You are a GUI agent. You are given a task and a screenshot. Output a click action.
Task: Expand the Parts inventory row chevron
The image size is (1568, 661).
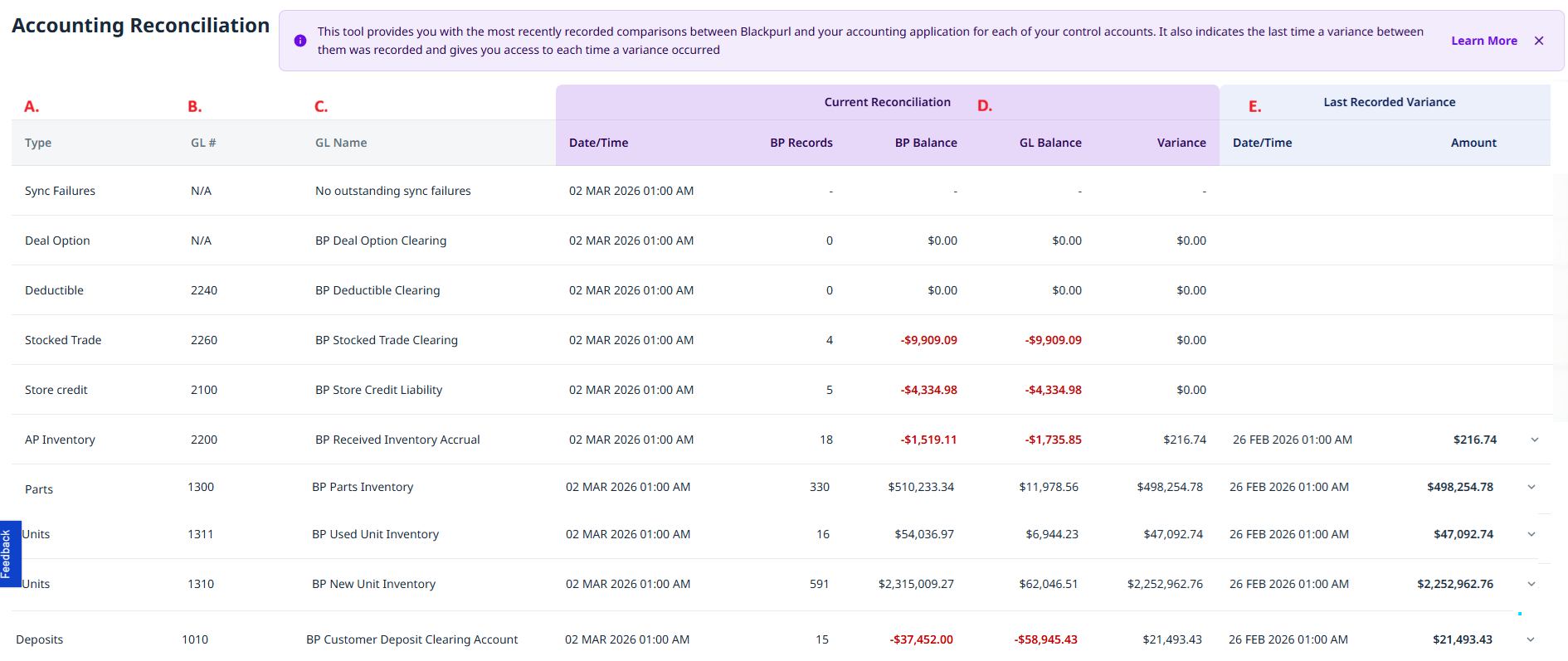click(x=1531, y=487)
